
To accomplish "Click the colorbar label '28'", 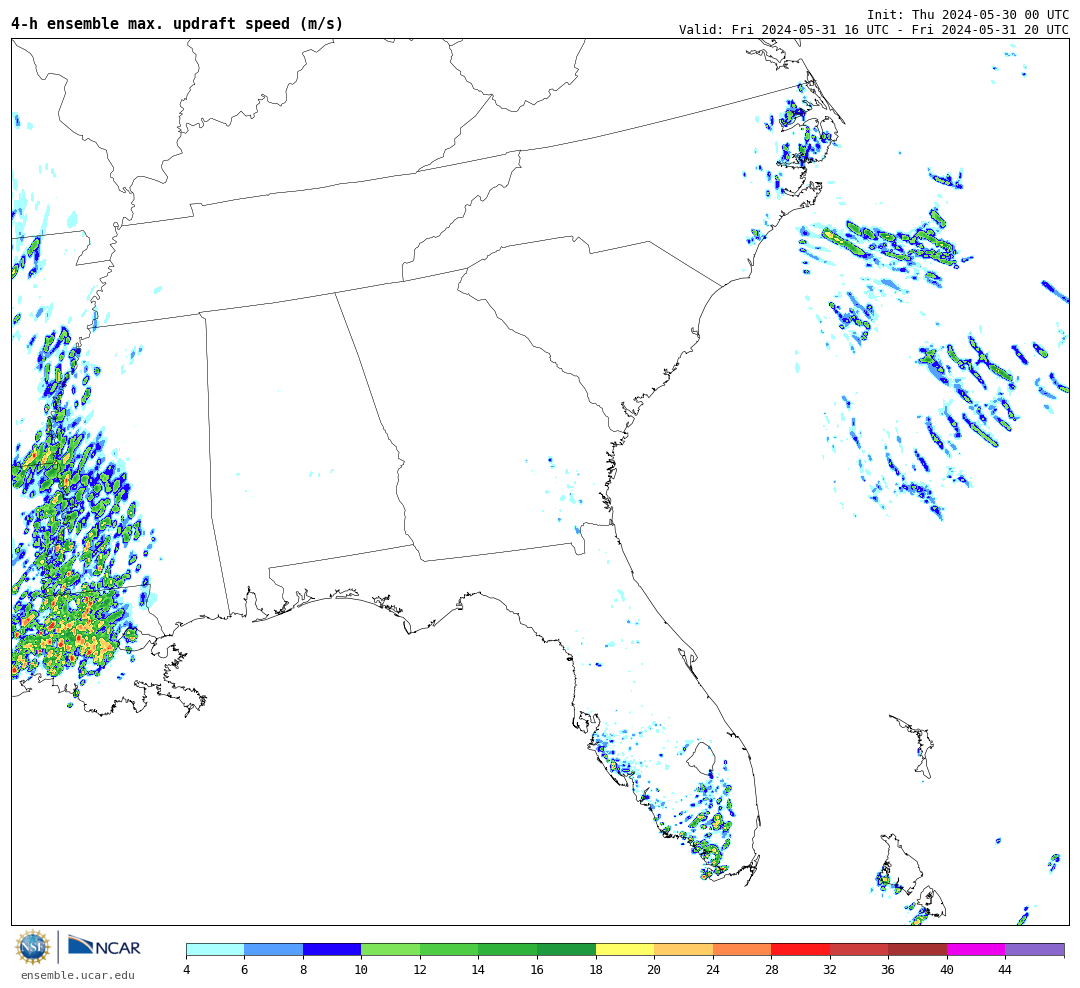I will coord(771,969).
